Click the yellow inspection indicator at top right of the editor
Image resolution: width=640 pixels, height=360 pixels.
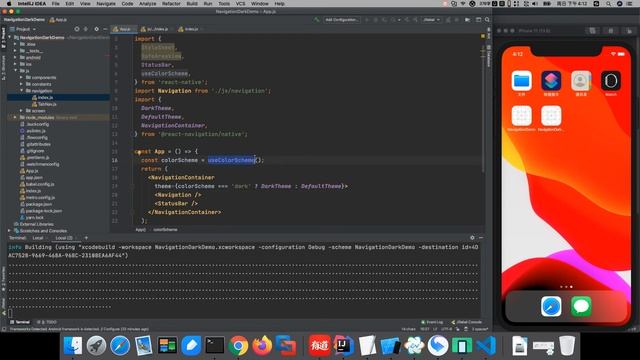483,36
